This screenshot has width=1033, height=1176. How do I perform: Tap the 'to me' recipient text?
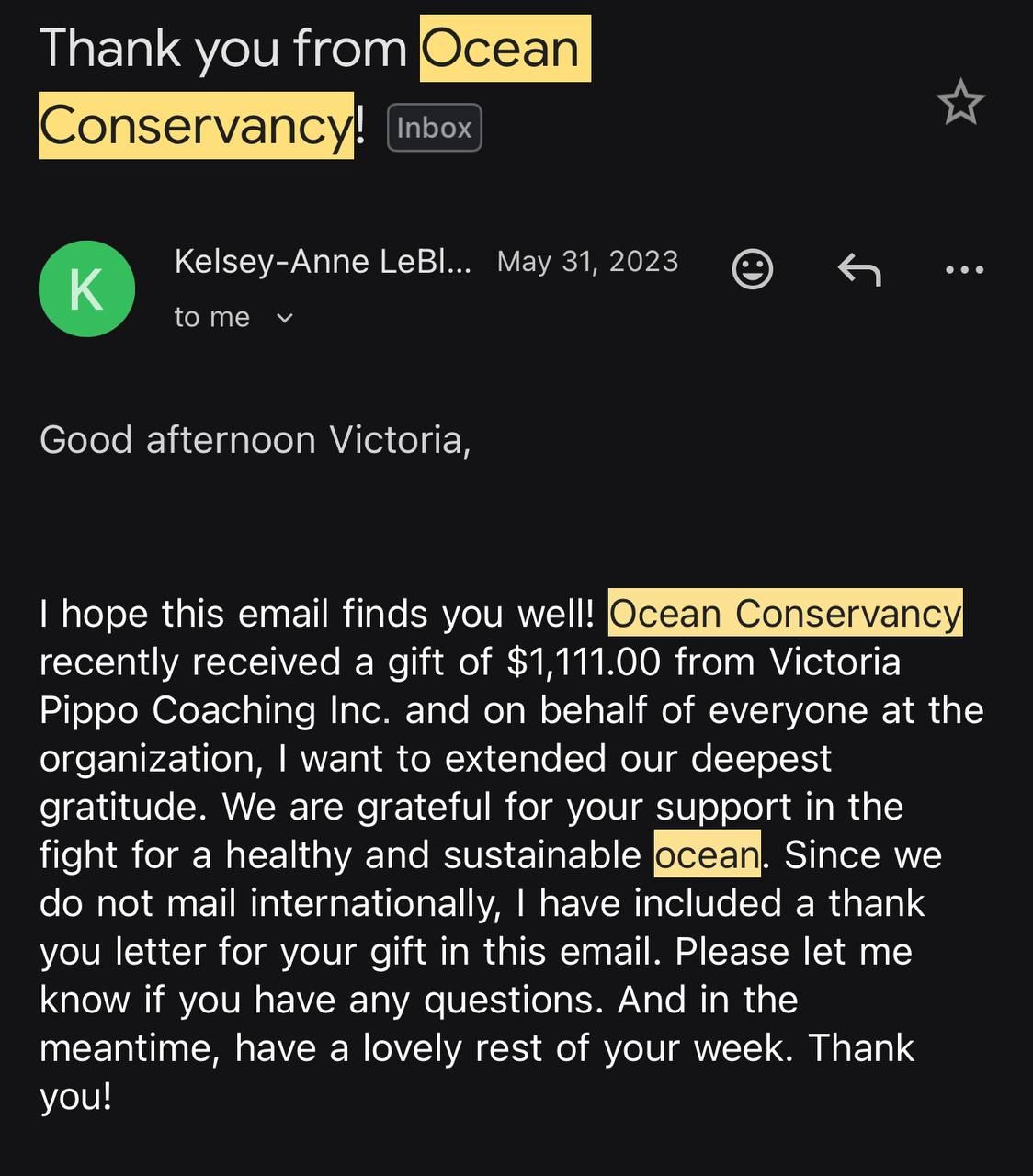(x=212, y=317)
